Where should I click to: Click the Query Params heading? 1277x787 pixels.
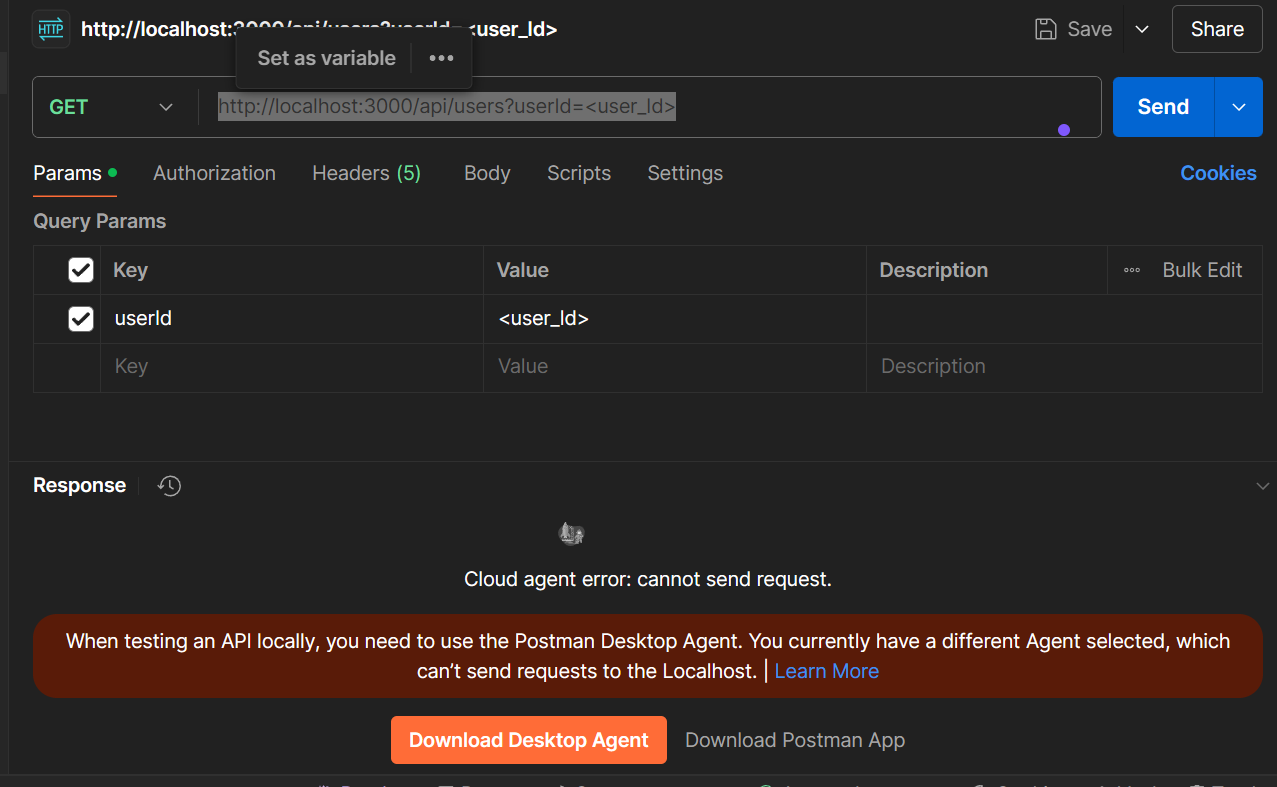pyautogui.click(x=100, y=221)
